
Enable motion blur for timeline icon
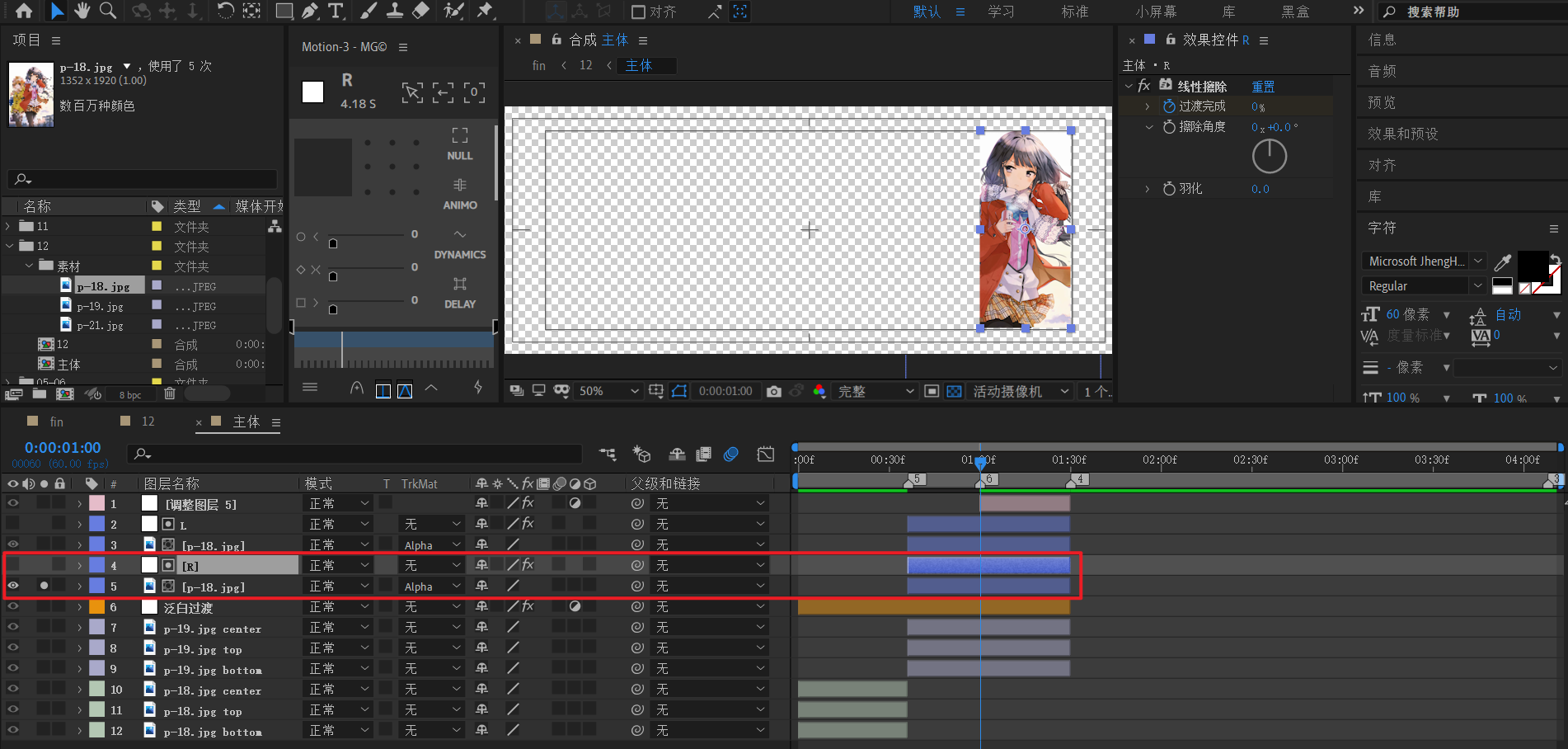(x=730, y=454)
